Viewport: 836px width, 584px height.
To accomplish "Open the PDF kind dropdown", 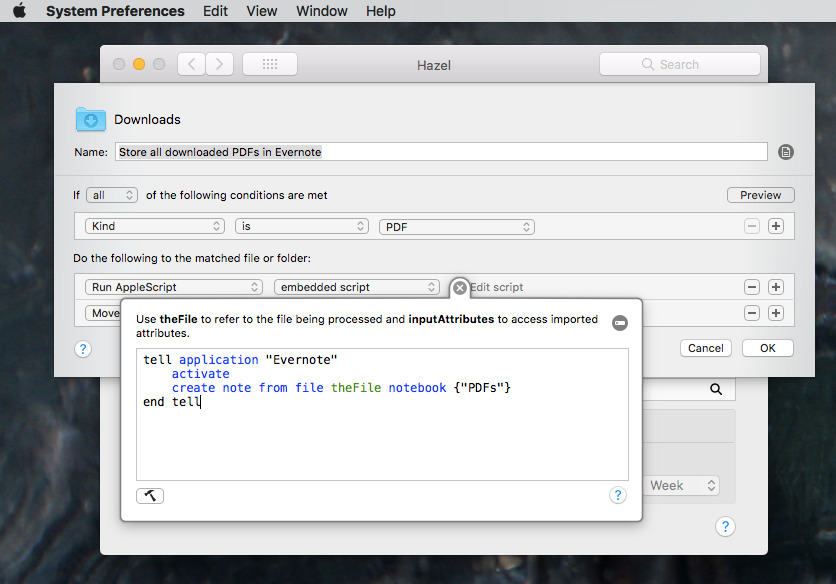I will click(x=457, y=227).
